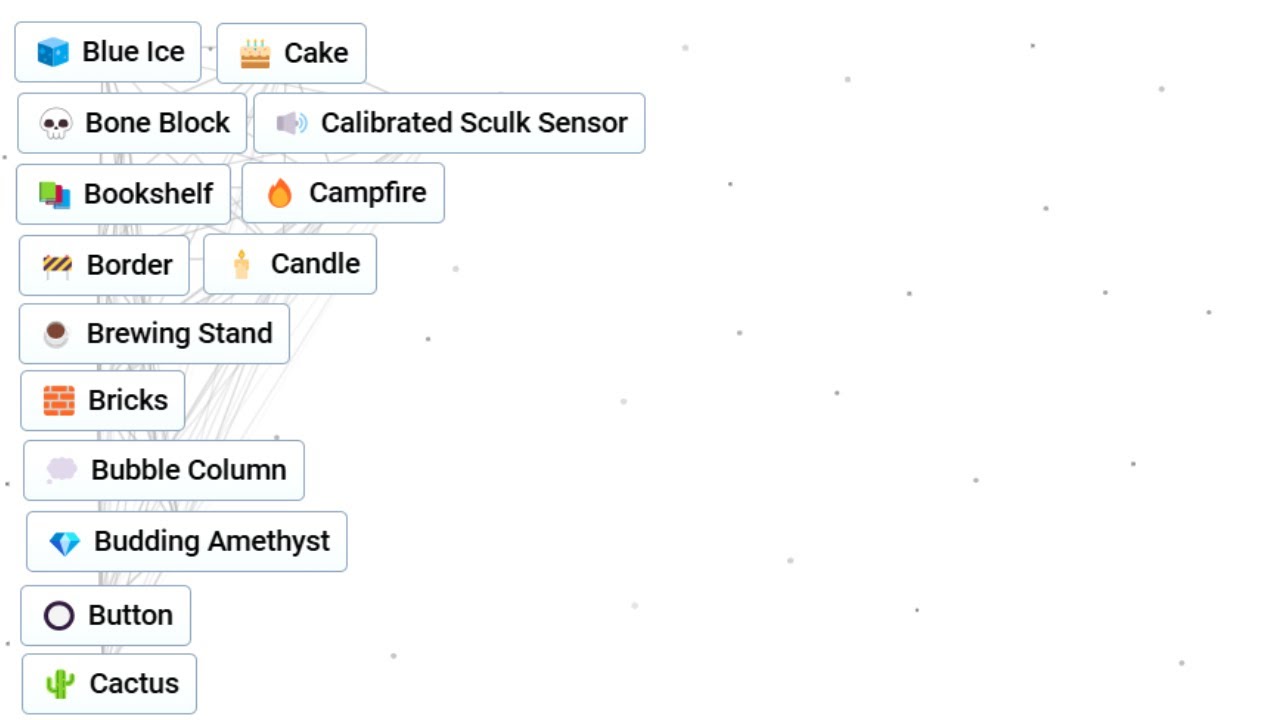This screenshot has width=1280, height=720.
Task: Select the Bubble Column element
Action: [x=164, y=470]
